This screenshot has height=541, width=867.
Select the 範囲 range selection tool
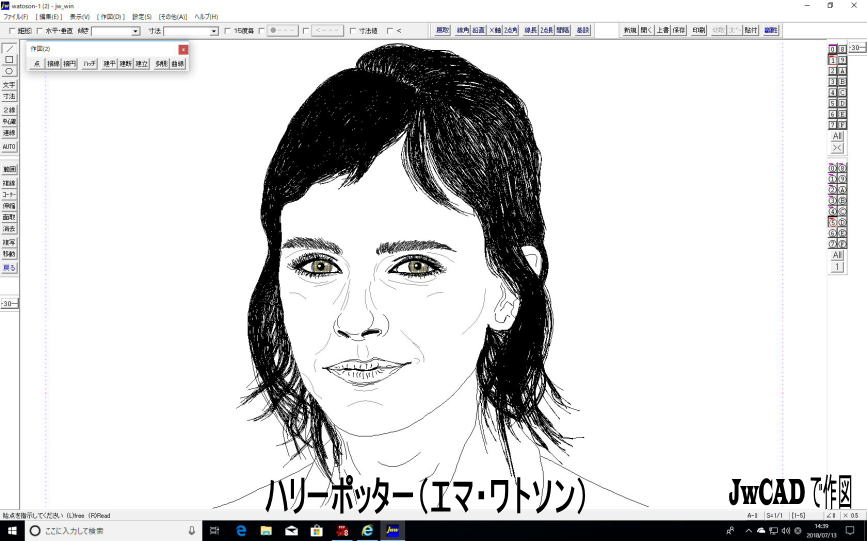point(9,169)
